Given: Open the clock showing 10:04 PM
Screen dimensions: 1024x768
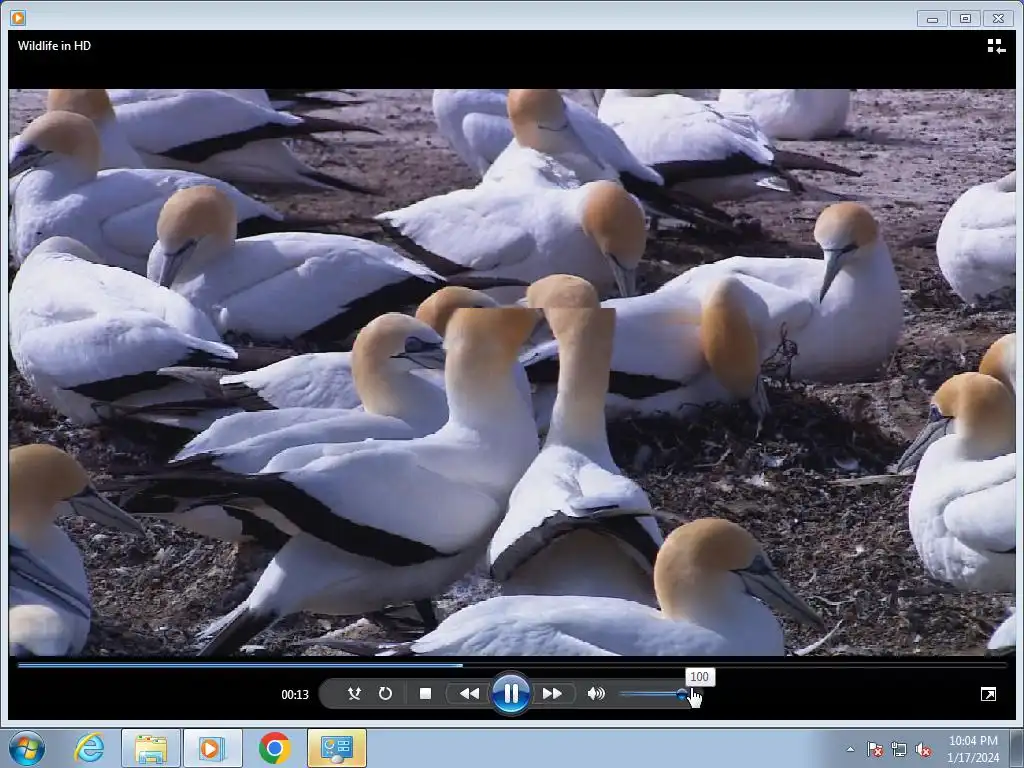Looking at the screenshot, I should tap(973, 749).
